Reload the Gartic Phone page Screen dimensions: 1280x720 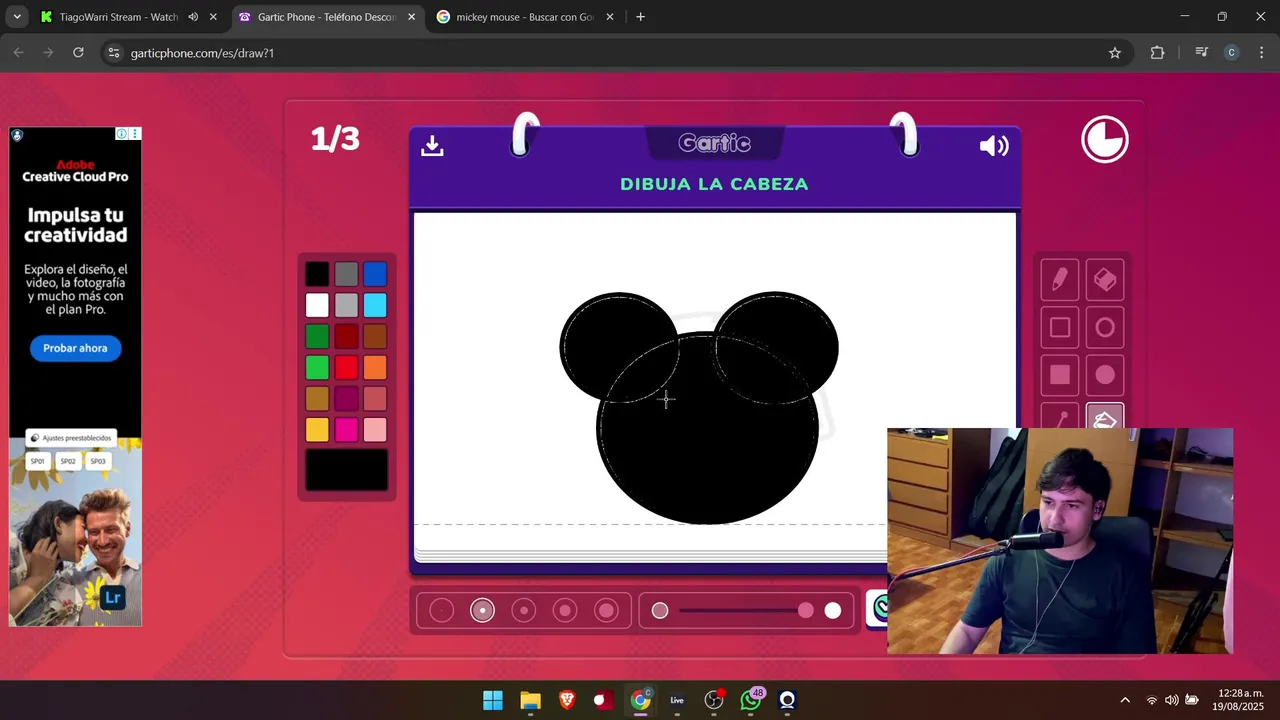click(x=78, y=52)
